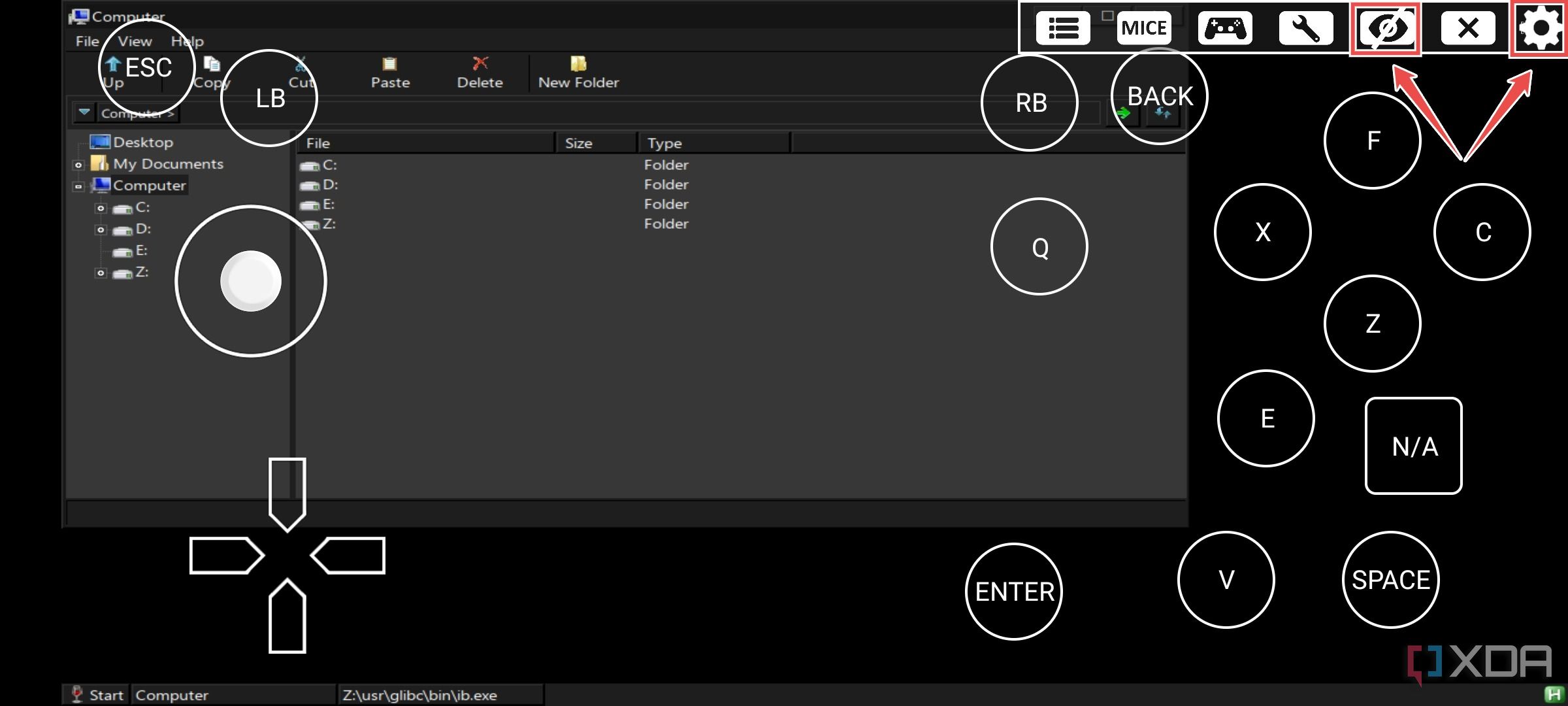Expand the Z: drive tree node
The image size is (1568, 706).
click(101, 273)
